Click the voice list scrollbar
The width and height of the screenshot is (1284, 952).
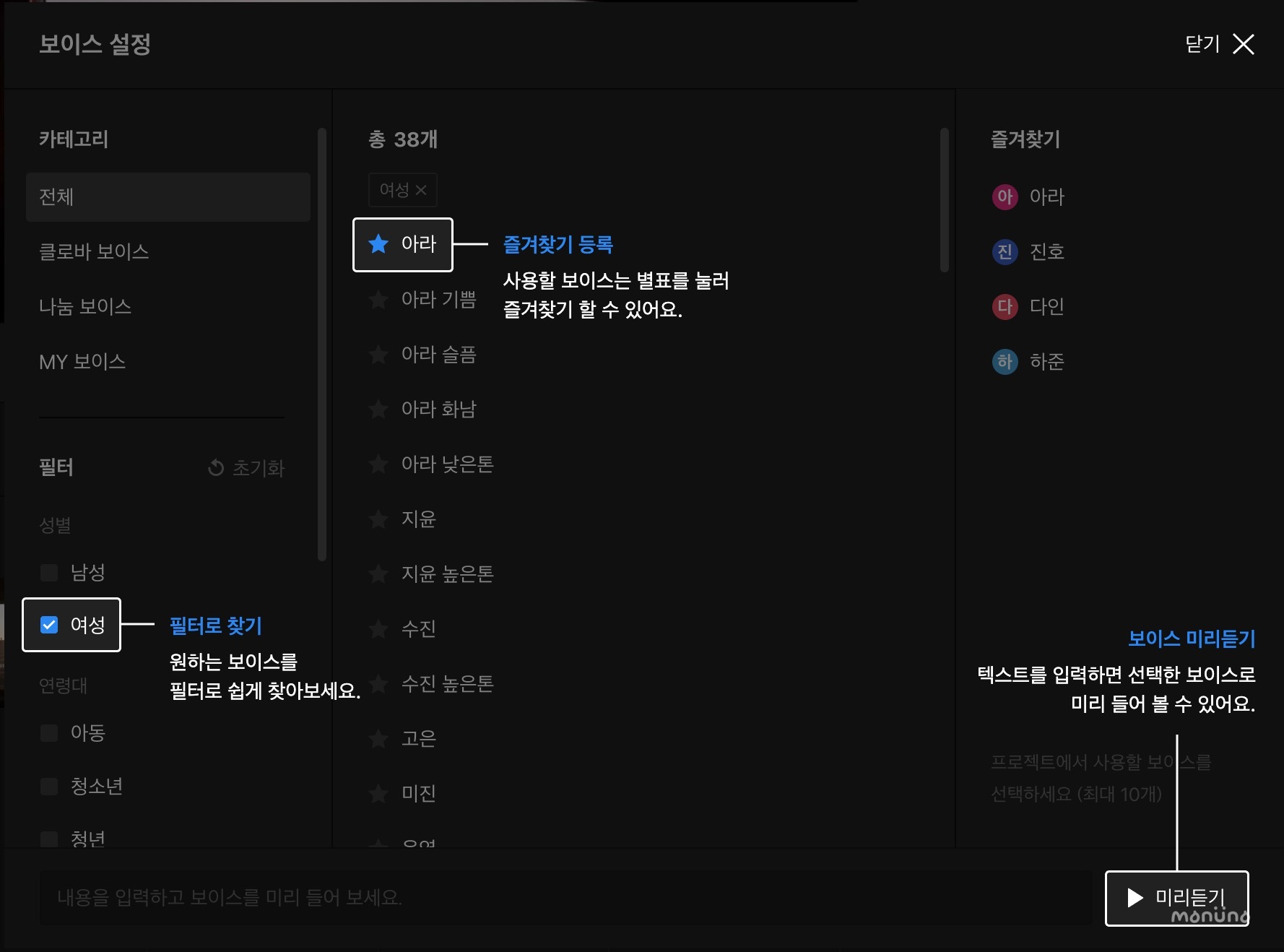point(945,200)
